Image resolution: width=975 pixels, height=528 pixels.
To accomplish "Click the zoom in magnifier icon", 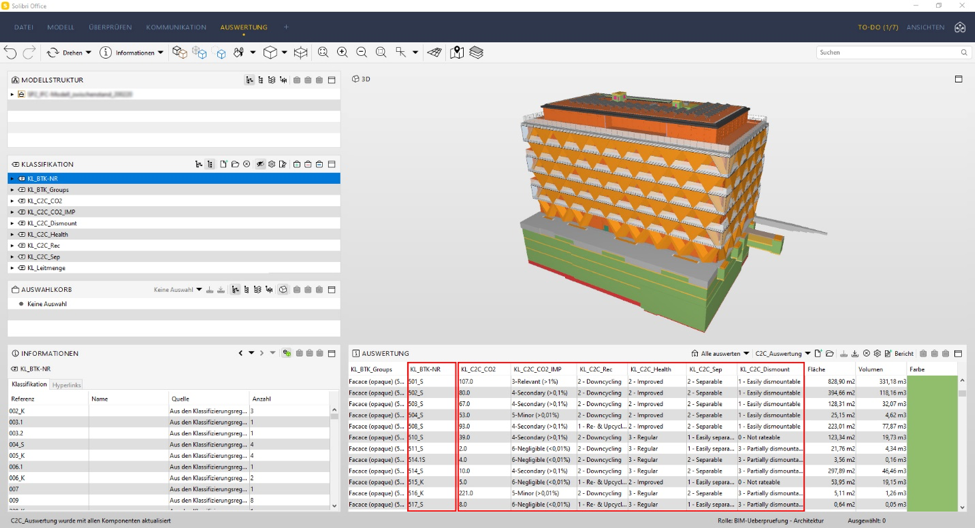I will click(342, 52).
